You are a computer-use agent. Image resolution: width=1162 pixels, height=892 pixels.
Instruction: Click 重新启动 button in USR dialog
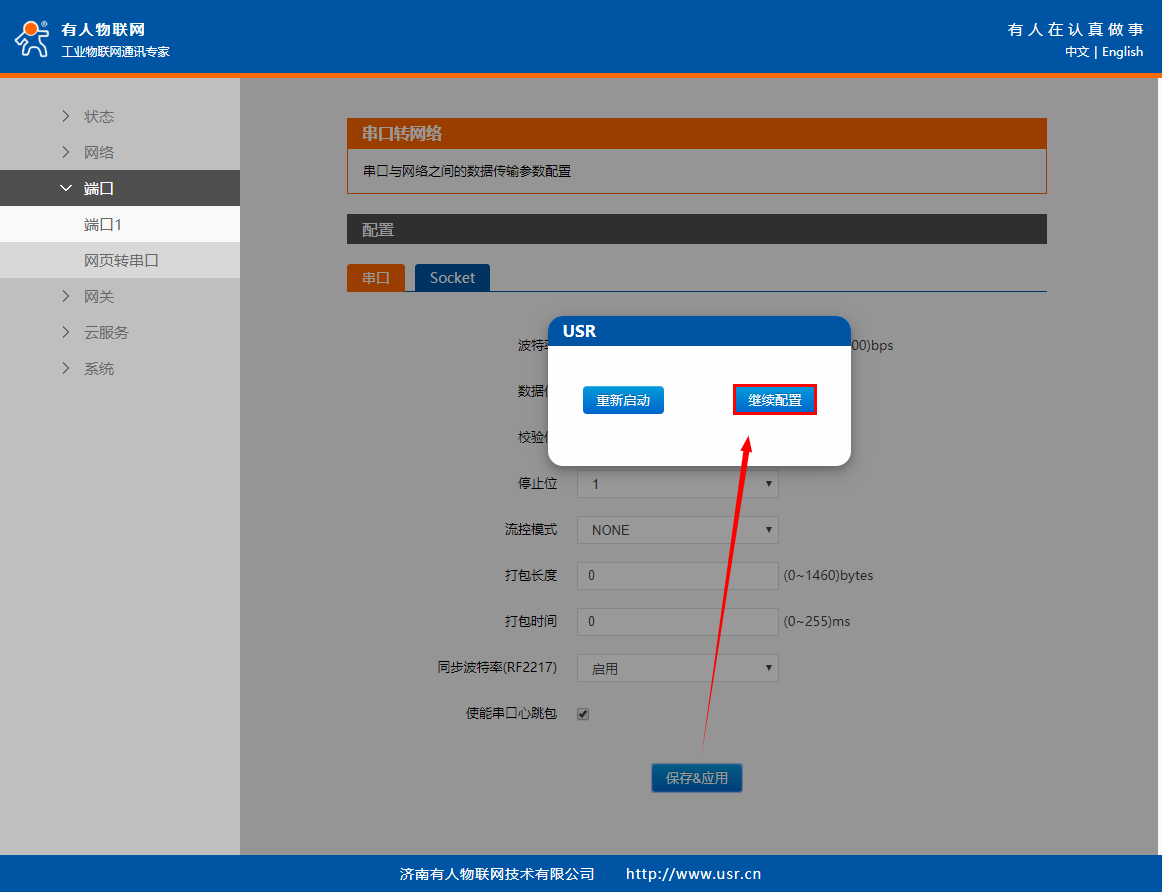(623, 400)
